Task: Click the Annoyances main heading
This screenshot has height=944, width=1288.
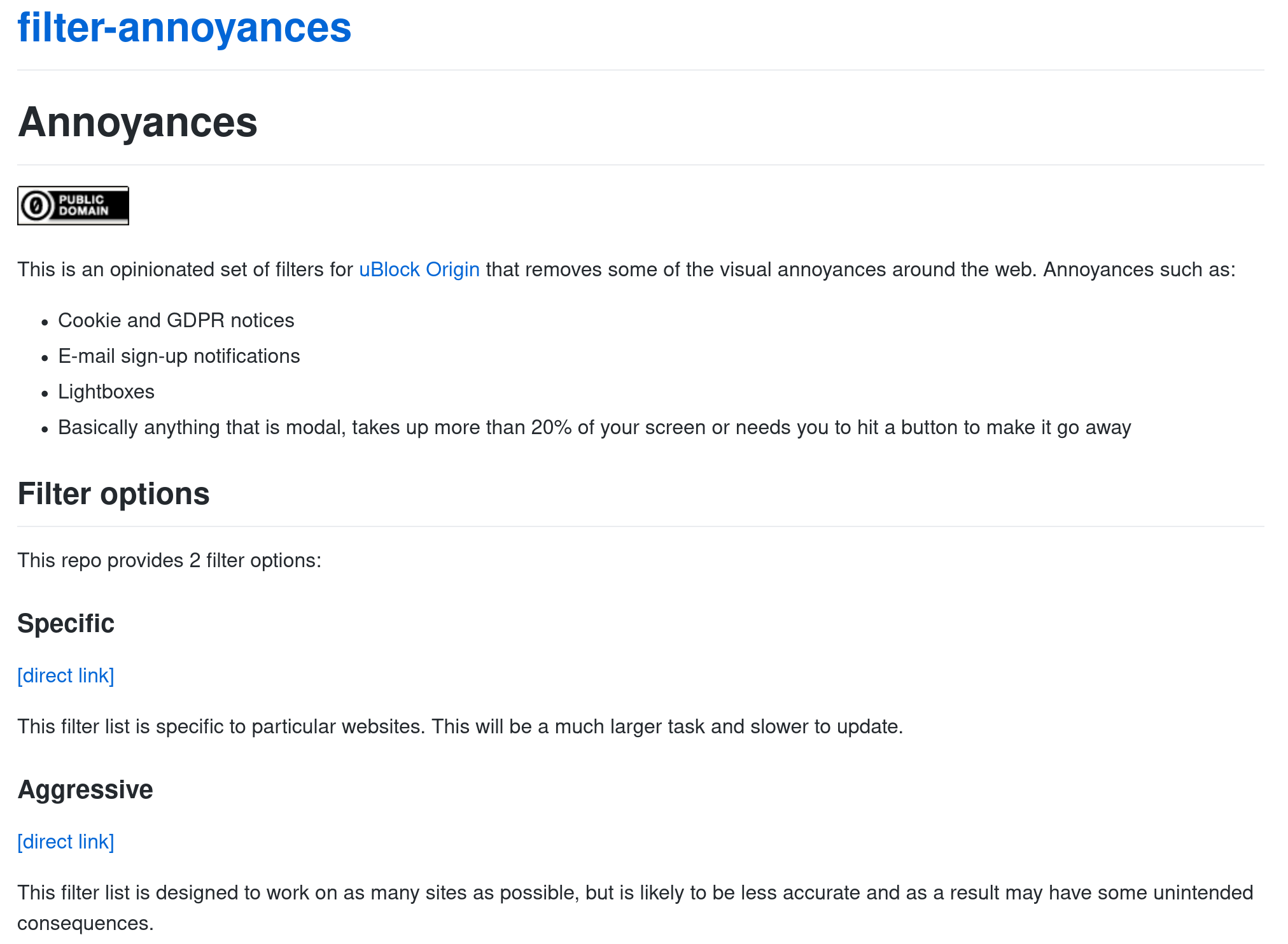Action: click(x=137, y=122)
